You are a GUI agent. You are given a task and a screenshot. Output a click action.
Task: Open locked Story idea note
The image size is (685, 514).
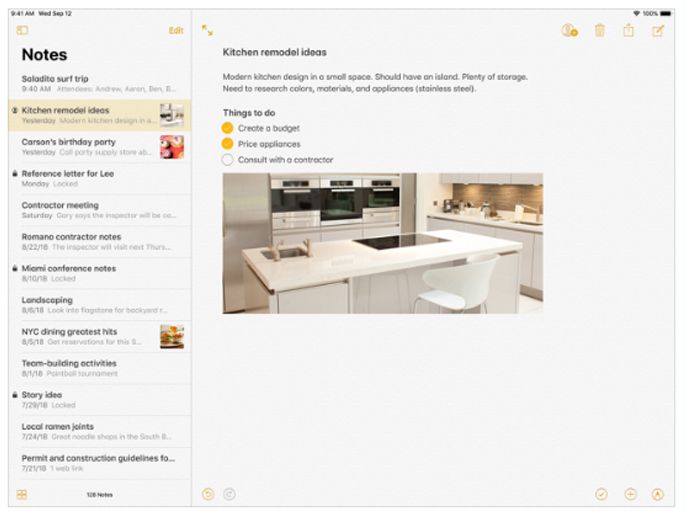point(100,400)
